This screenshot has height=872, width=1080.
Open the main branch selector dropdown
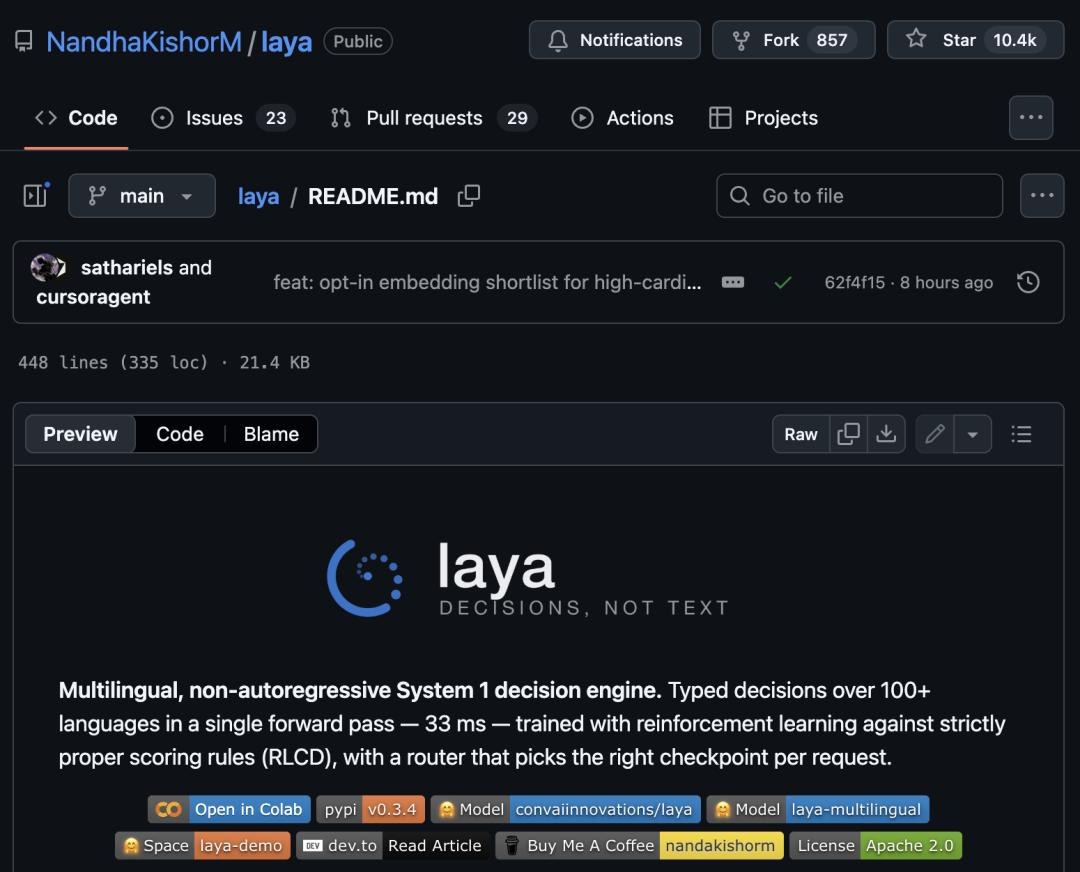[142, 196]
